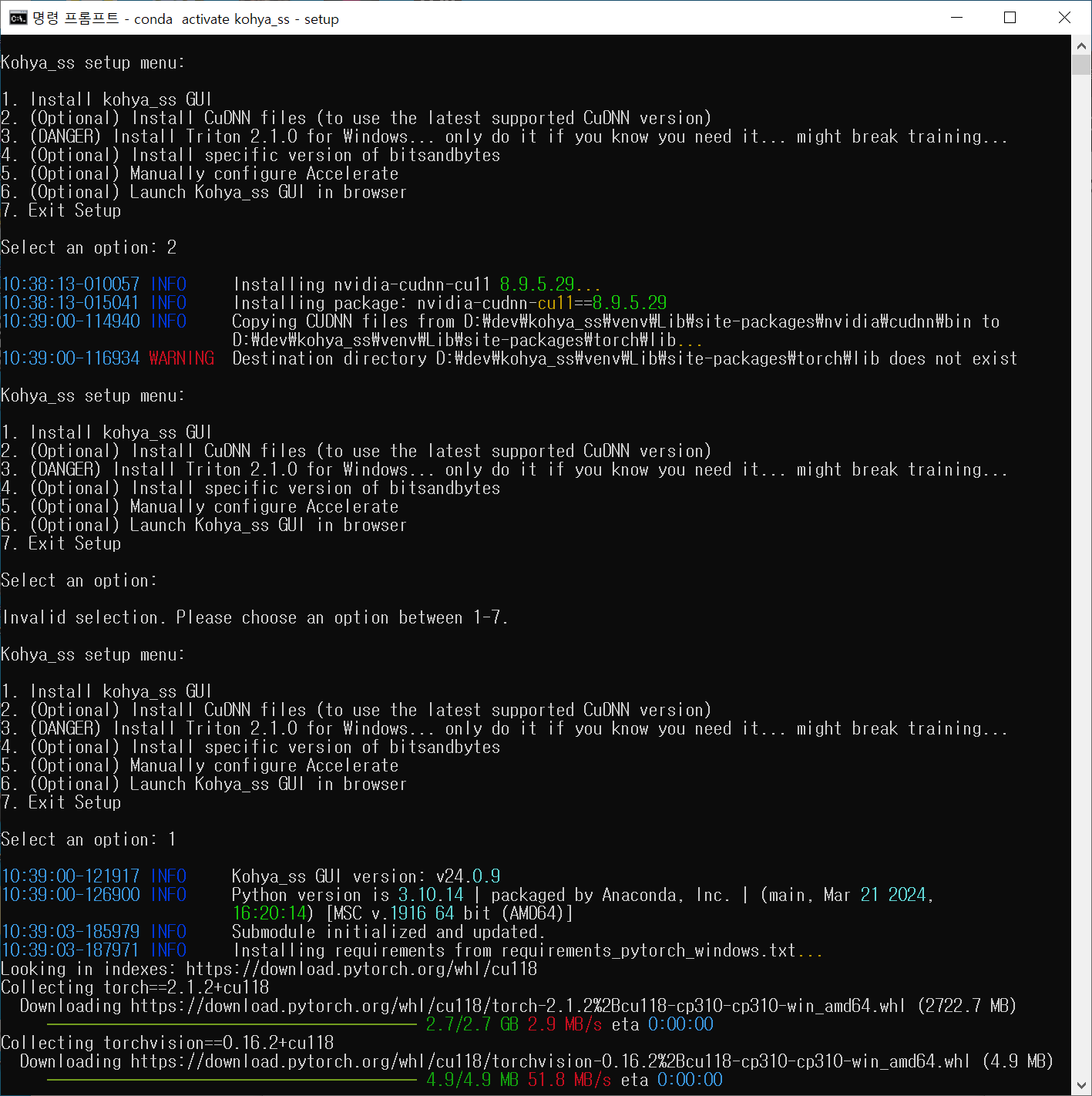Image resolution: width=1092 pixels, height=1096 pixels.
Task: Click 'Python version is 3.10.14' line
Action: (583, 895)
